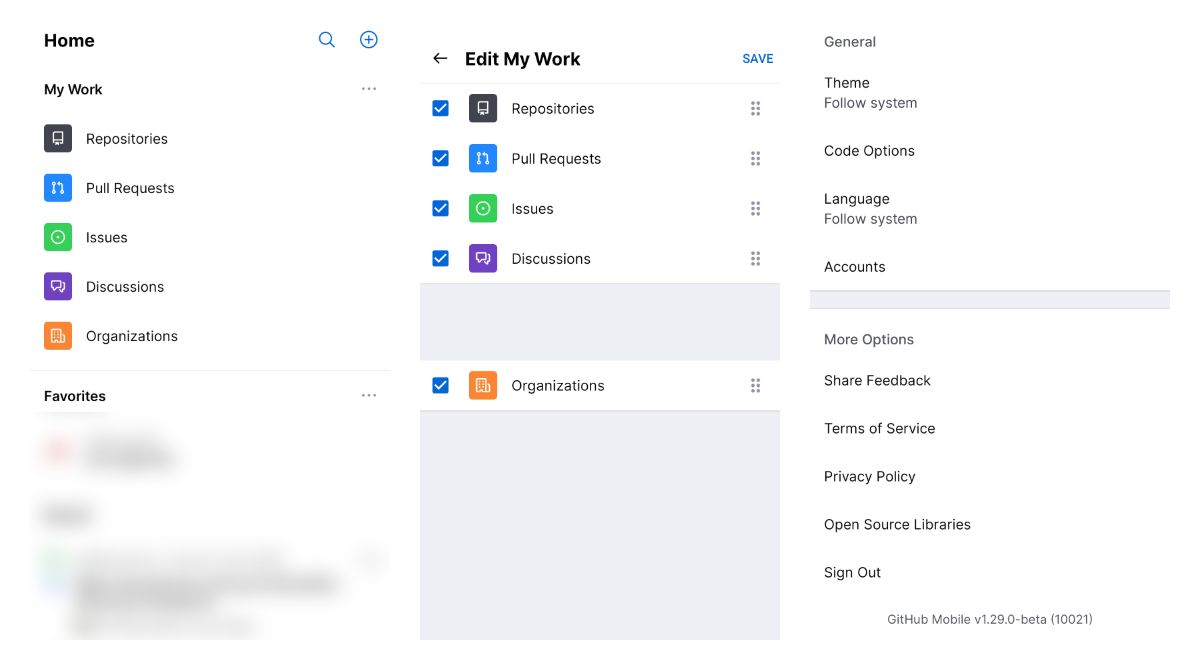Click Discussions icon in Edit My Work
The height and width of the screenshot is (670, 1200).
483,258
